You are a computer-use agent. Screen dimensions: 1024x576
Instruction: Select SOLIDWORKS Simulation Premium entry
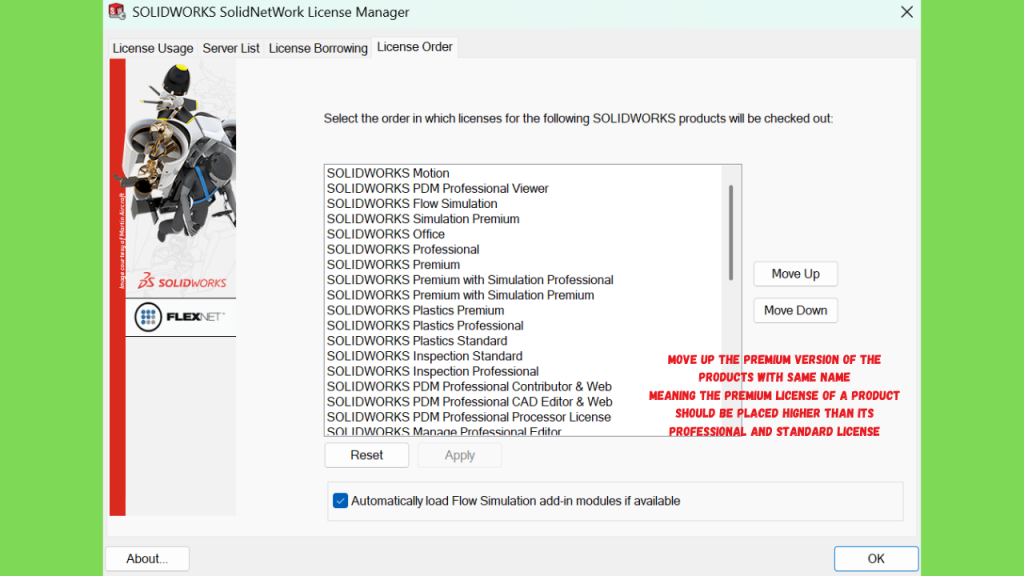point(523,219)
